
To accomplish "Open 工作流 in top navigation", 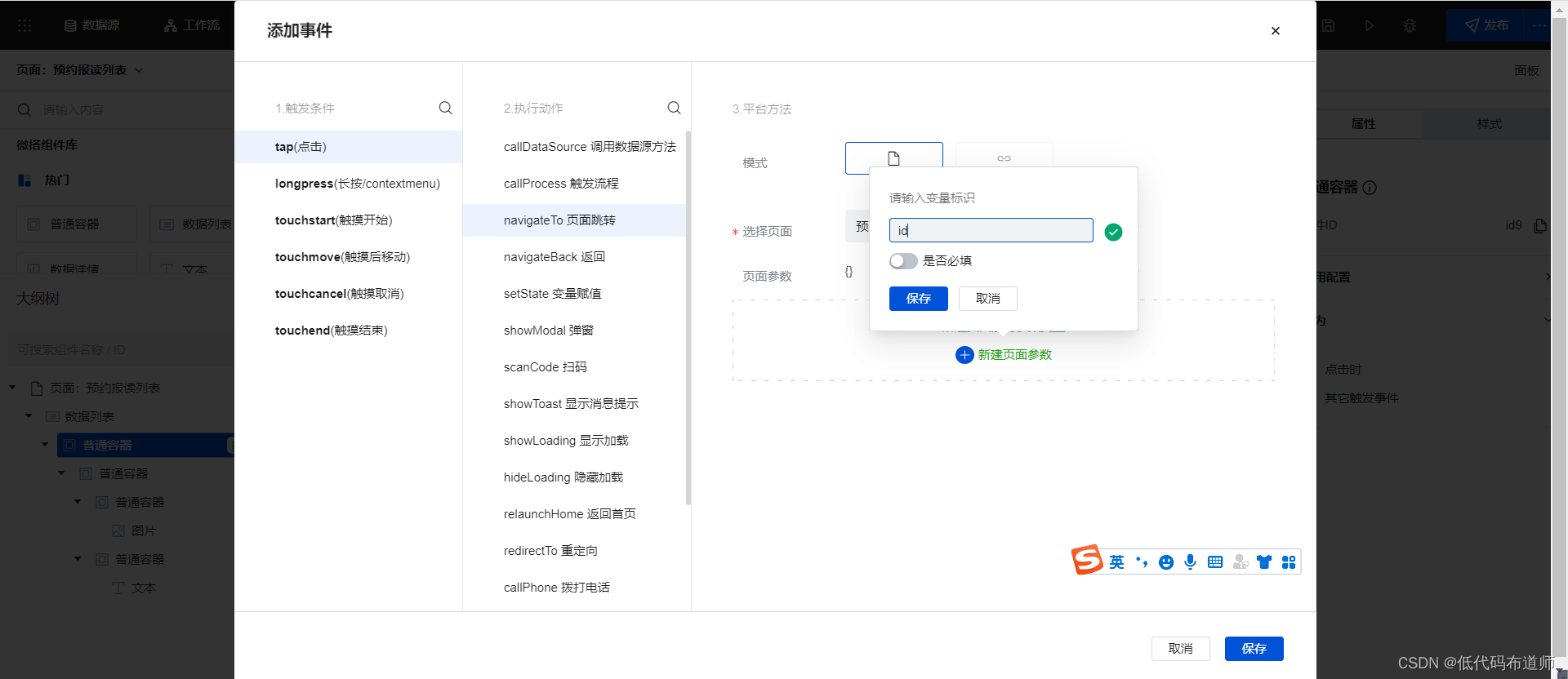I will [x=192, y=25].
